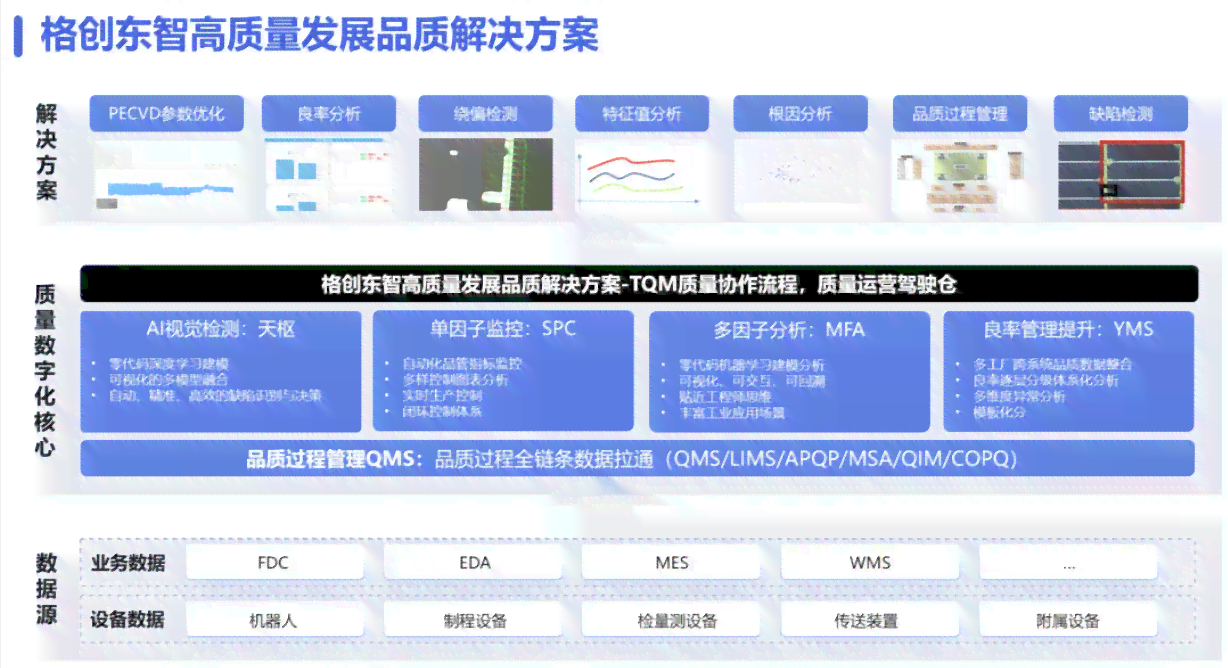1228x668 pixels.
Task: Click the 品质过程管理QMS bar
Action: coord(638,459)
